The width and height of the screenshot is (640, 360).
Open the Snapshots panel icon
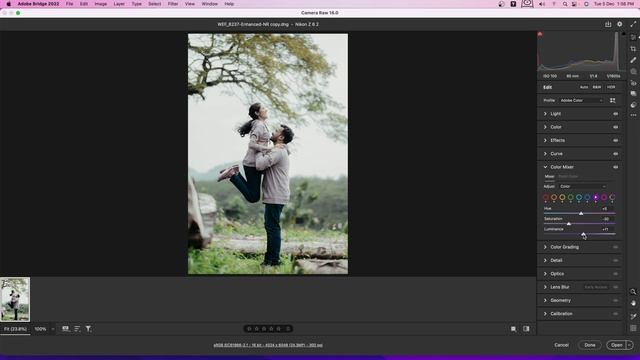(x=633, y=93)
